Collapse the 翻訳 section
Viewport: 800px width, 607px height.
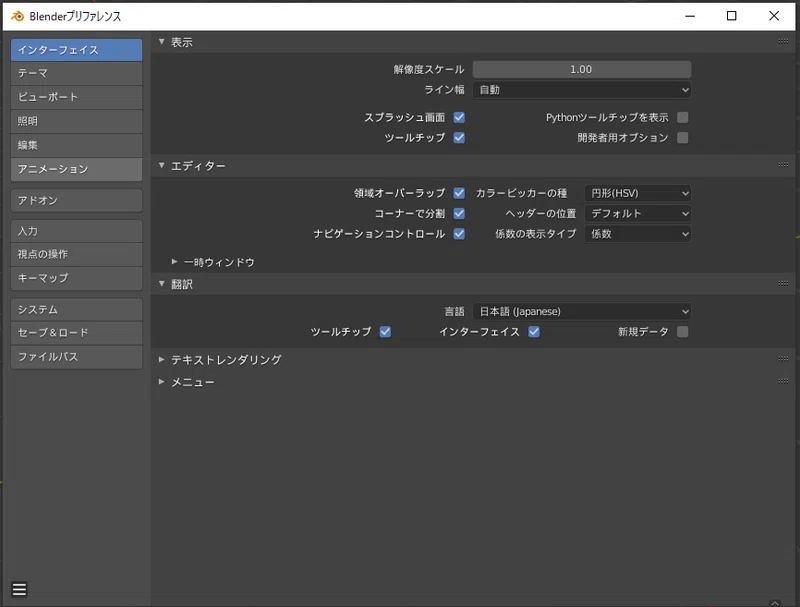[x=162, y=284]
